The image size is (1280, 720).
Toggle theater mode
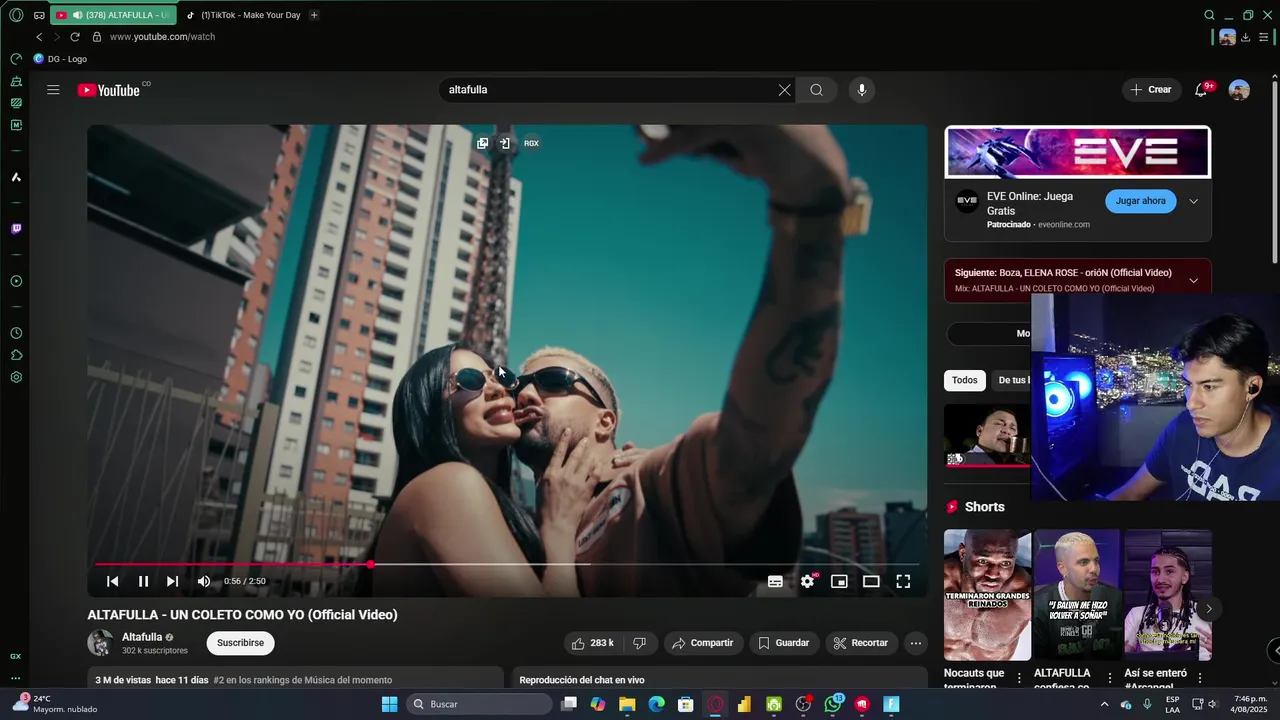coord(871,581)
